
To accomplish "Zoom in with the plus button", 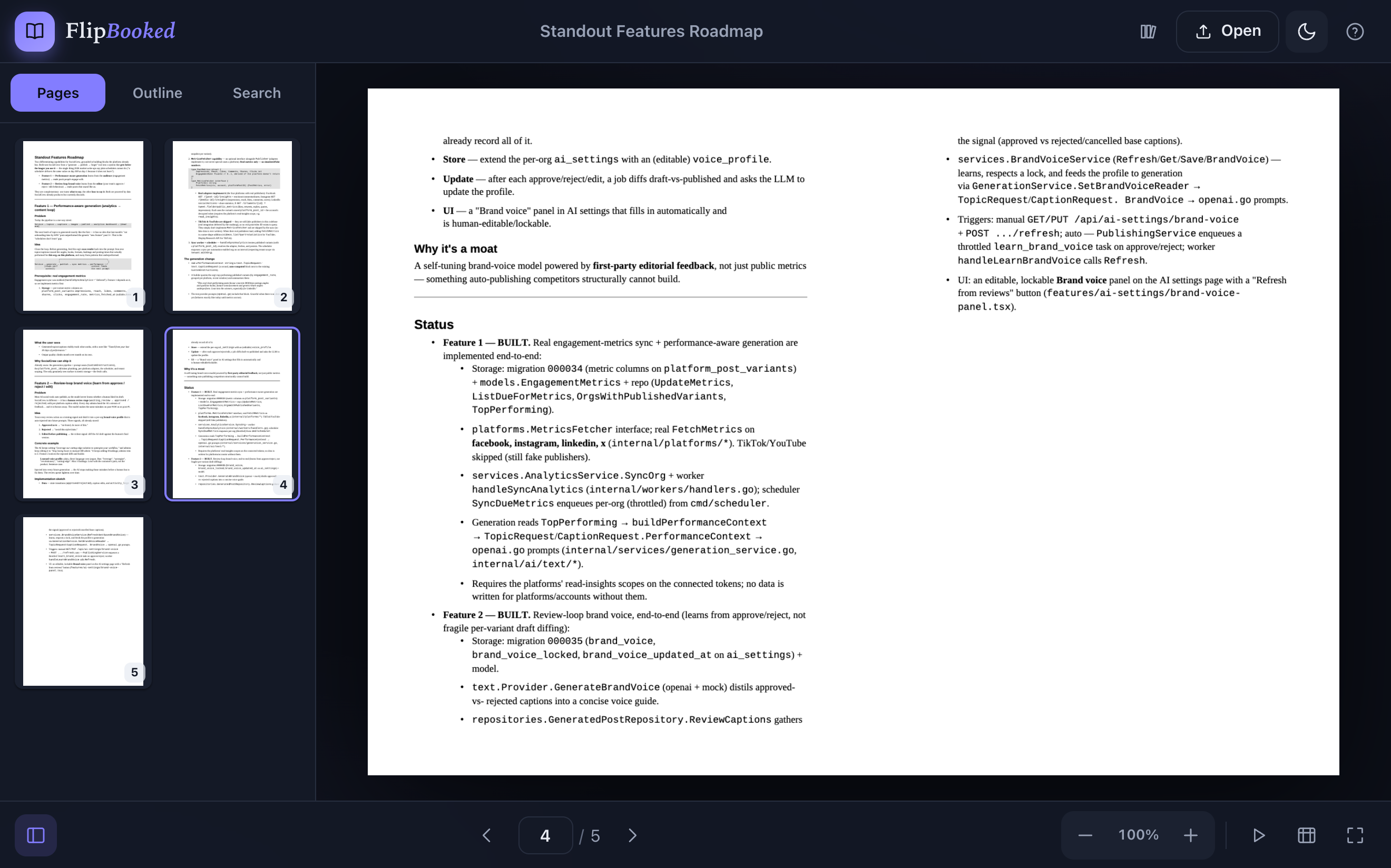I will (x=1191, y=835).
